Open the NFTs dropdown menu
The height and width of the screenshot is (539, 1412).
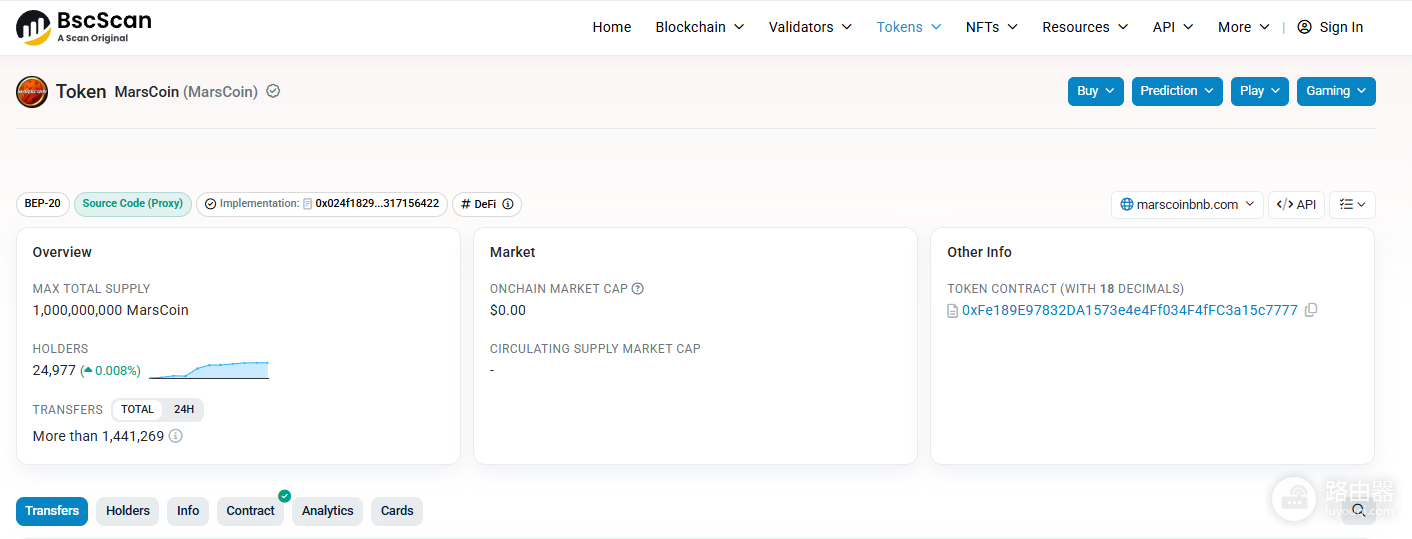click(x=991, y=27)
